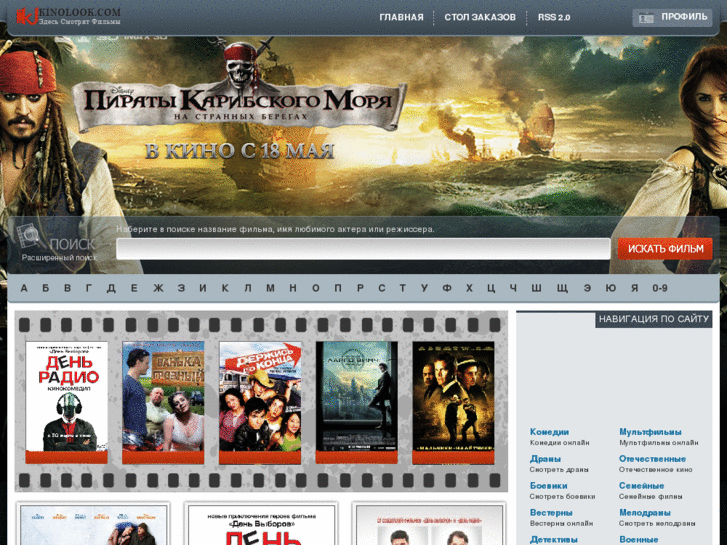The height and width of the screenshot is (545, 727).
Task: Open the Боевики category link
Action: pyautogui.click(x=548, y=486)
